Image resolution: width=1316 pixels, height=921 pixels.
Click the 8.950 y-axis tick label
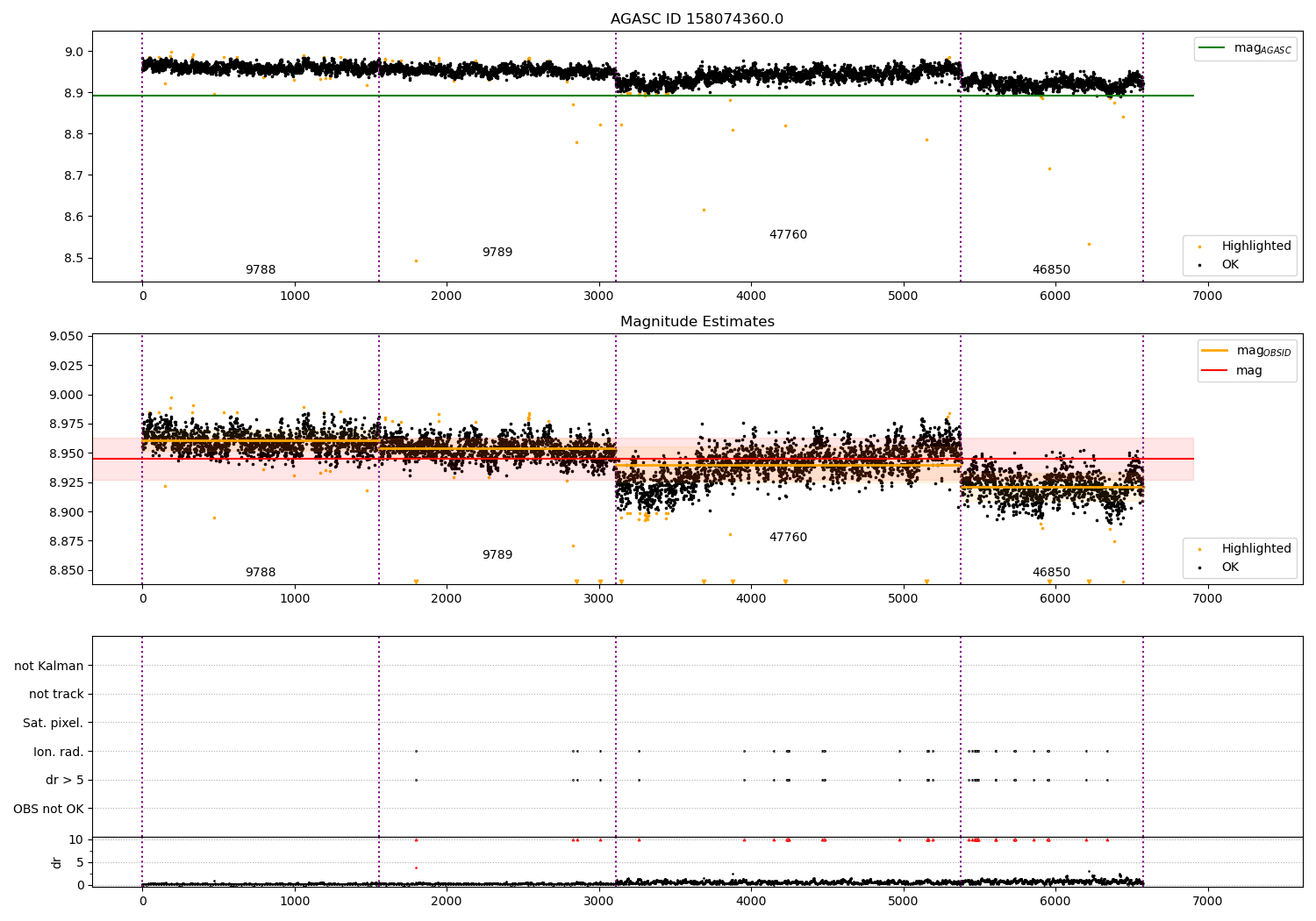tap(67, 454)
